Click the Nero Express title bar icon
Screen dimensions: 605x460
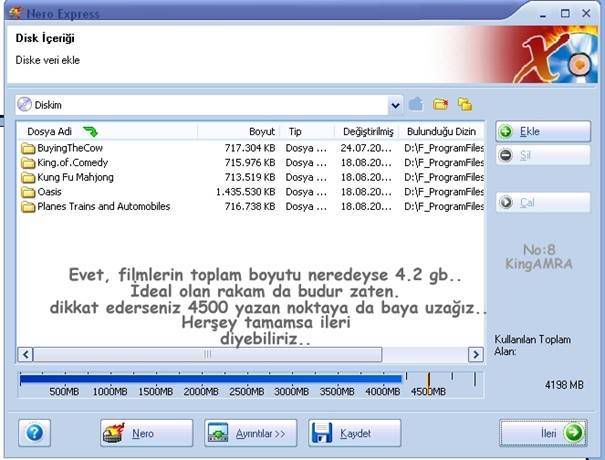click(x=16, y=13)
